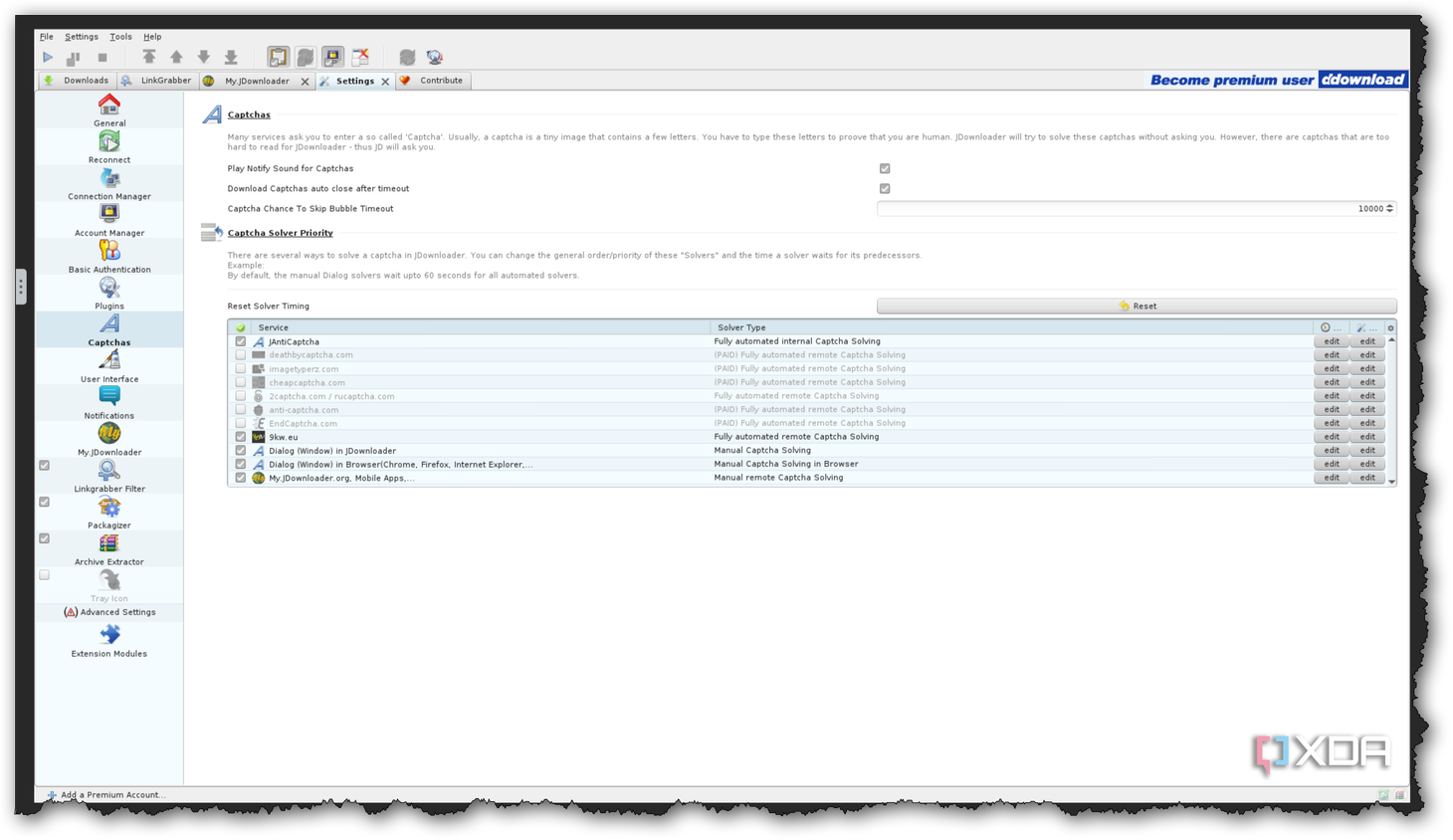Click the move up arrow icon
Screen dimensions: 1453x840
[x=176, y=58]
